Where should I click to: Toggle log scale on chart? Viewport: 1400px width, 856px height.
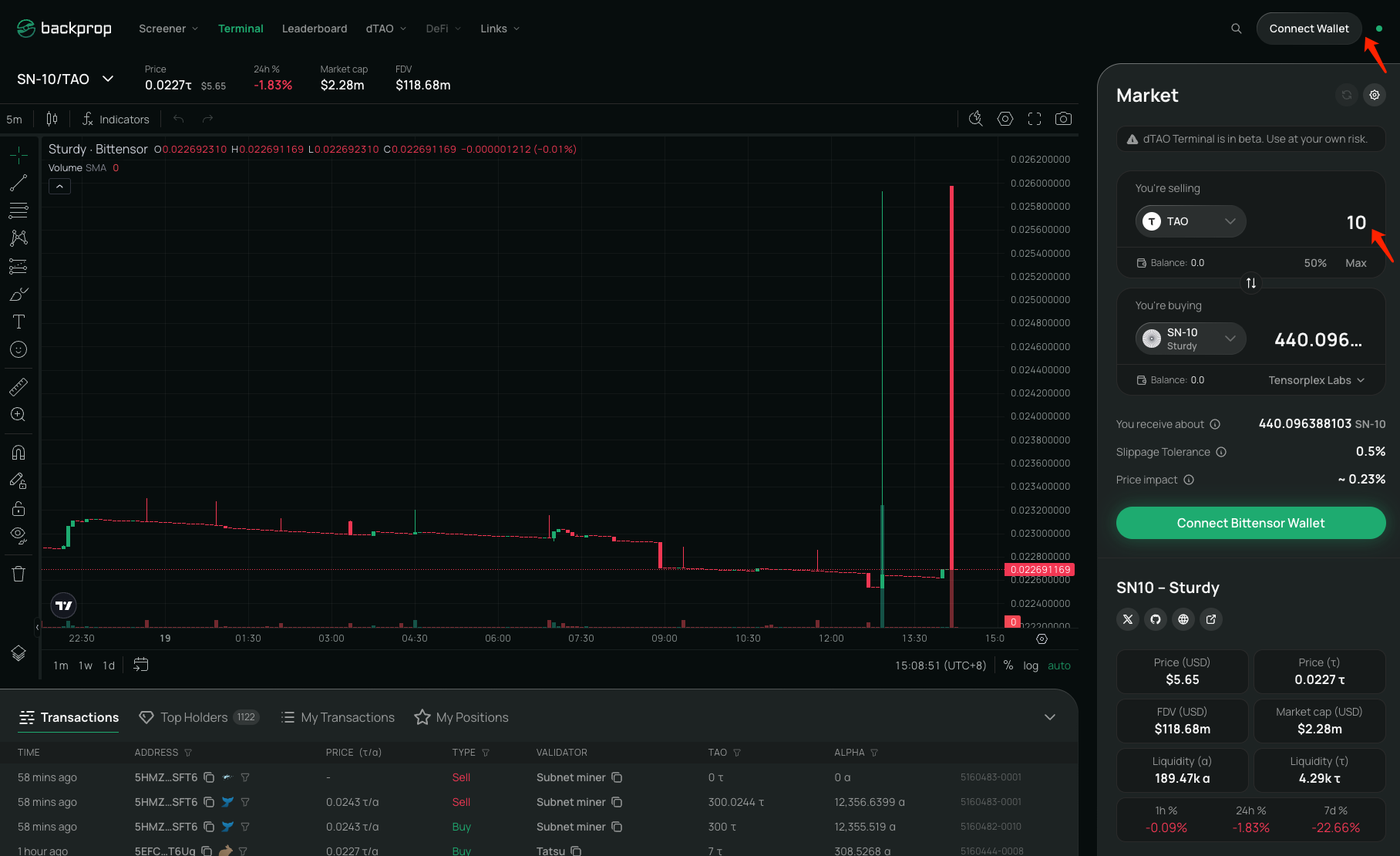pos(1031,666)
